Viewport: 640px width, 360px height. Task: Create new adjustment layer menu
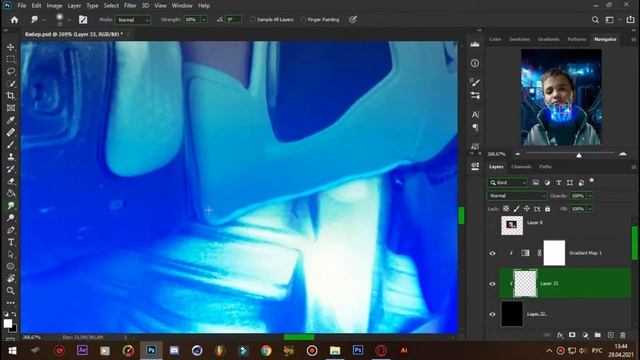pos(585,335)
